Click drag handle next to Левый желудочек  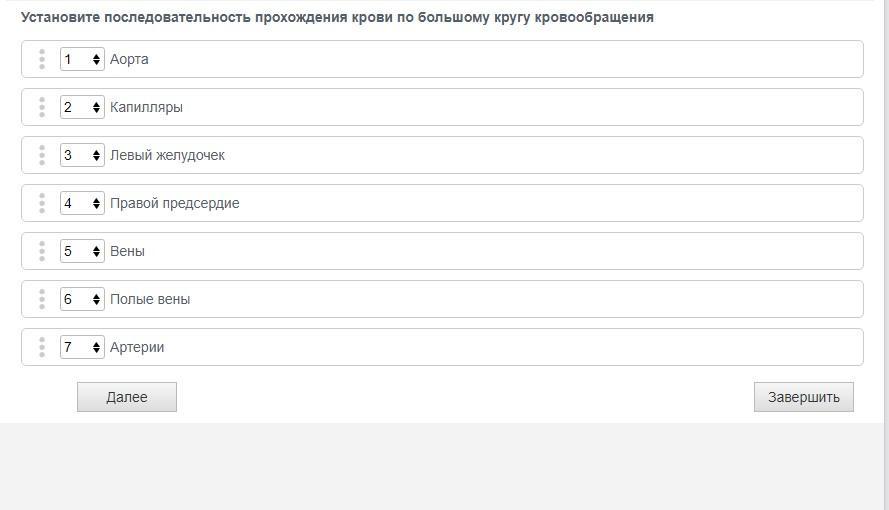tap(42, 155)
